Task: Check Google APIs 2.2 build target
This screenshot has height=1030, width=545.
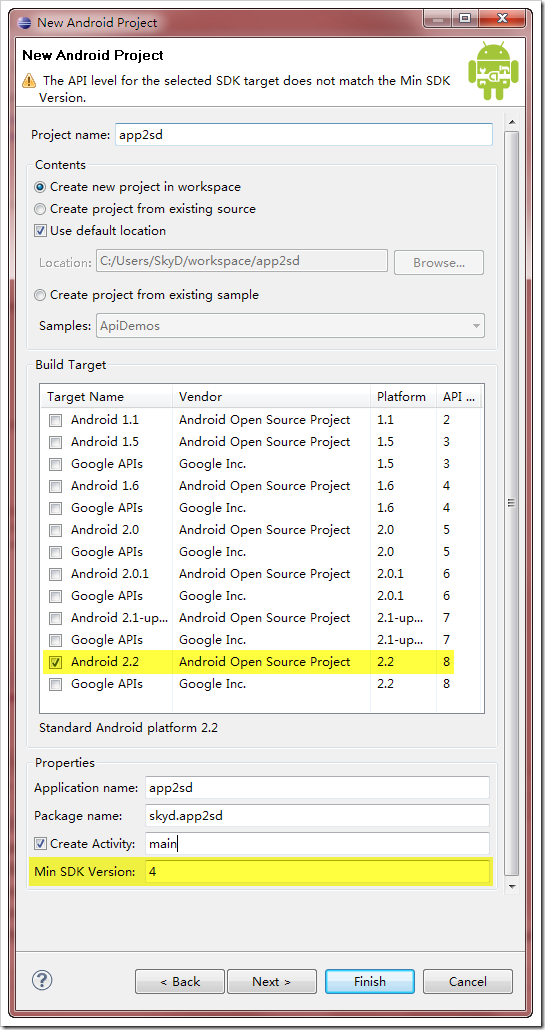Action: point(56,684)
